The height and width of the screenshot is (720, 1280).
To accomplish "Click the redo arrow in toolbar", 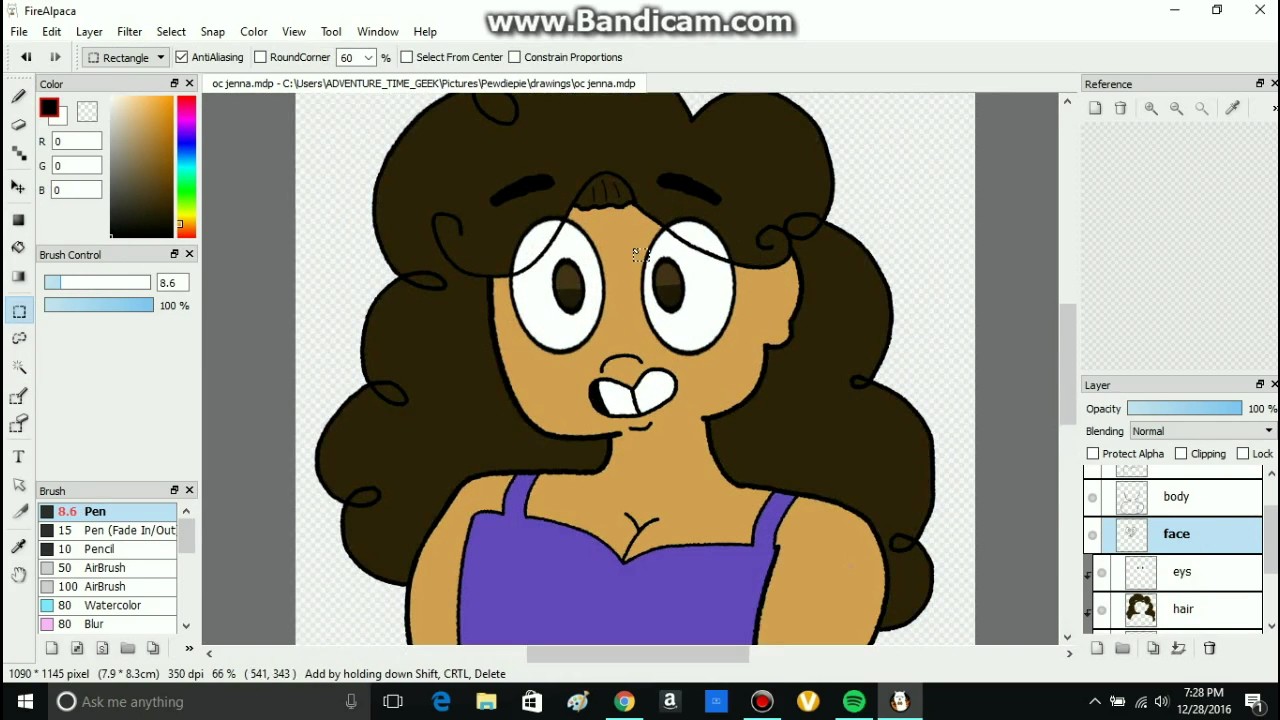I will click(55, 57).
